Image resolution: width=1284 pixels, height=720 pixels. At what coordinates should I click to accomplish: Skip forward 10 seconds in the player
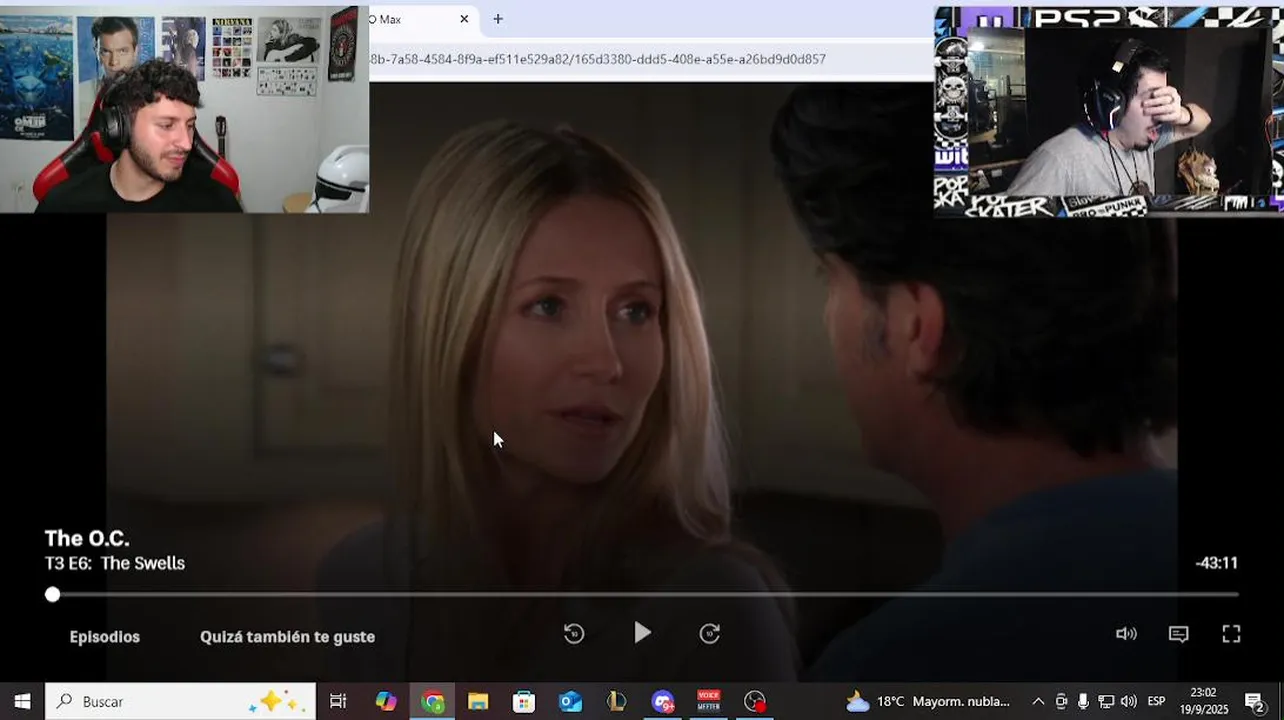(710, 633)
